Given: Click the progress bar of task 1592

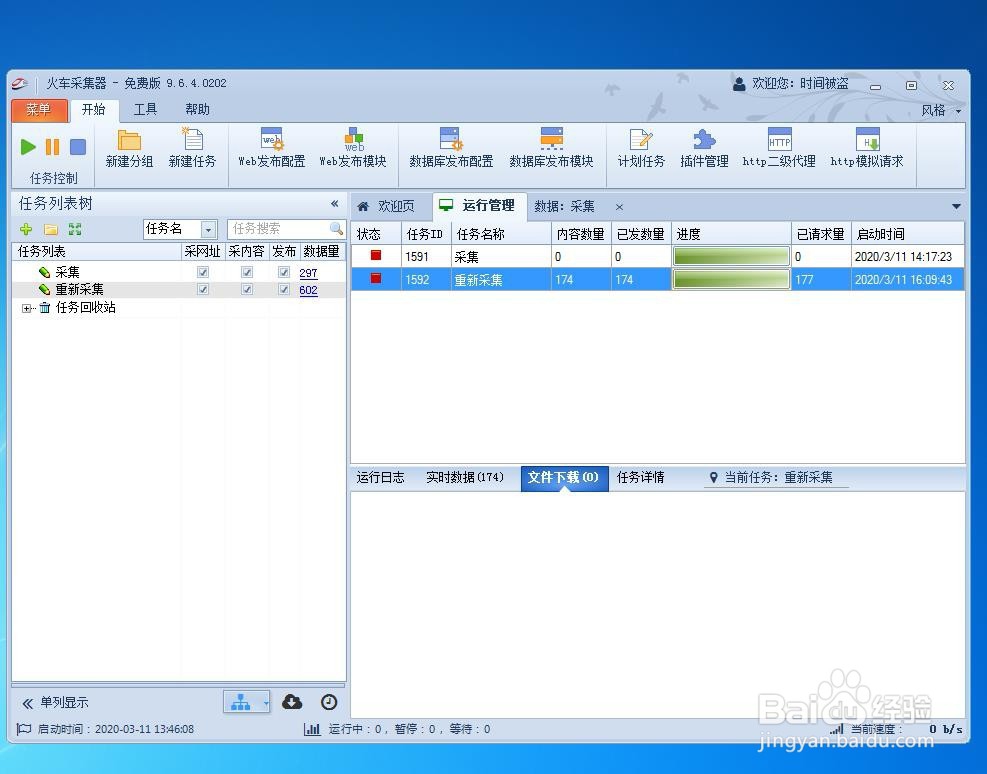Looking at the screenshot, I should (731, 279).
